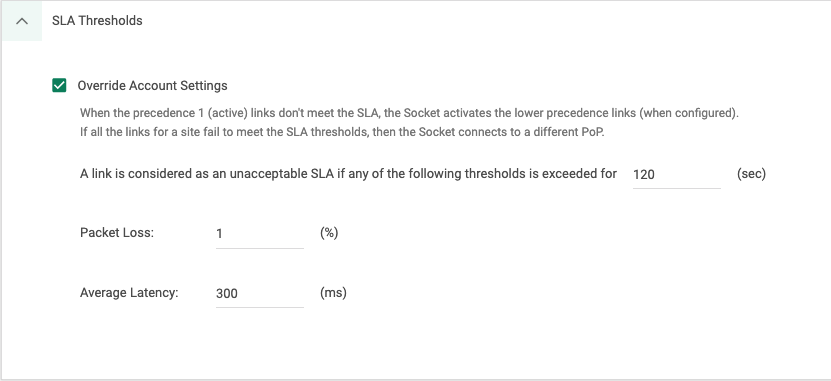Click the Override Account Settings label text
The width and height of the screenshot is (831, 381).
coord(153,86)
